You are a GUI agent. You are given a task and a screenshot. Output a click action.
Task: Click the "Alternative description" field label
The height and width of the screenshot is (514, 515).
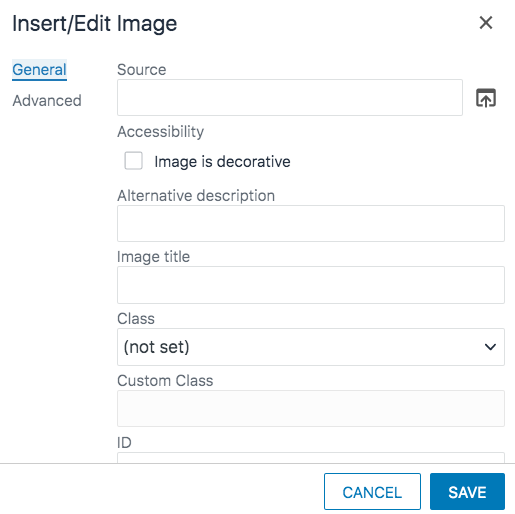pos(196,196)
